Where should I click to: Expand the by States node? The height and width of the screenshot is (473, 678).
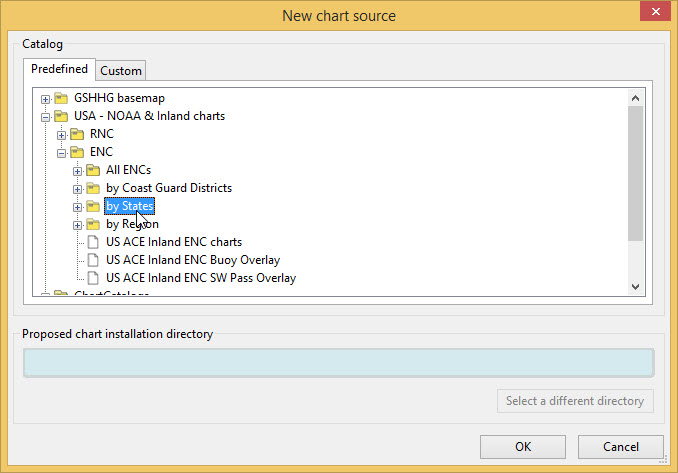[x=77, y=207]
